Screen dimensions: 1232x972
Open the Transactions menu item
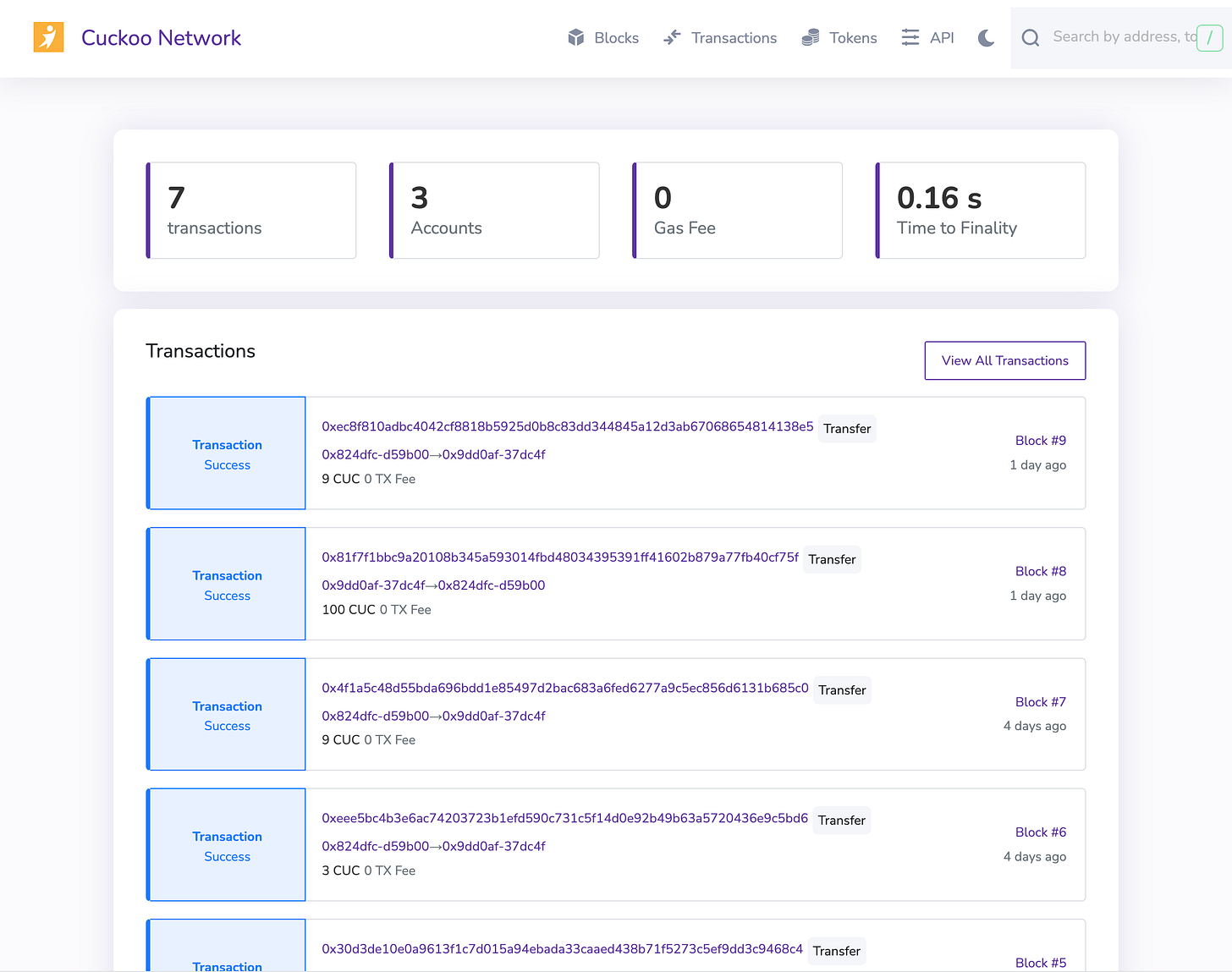pos(734,38)
